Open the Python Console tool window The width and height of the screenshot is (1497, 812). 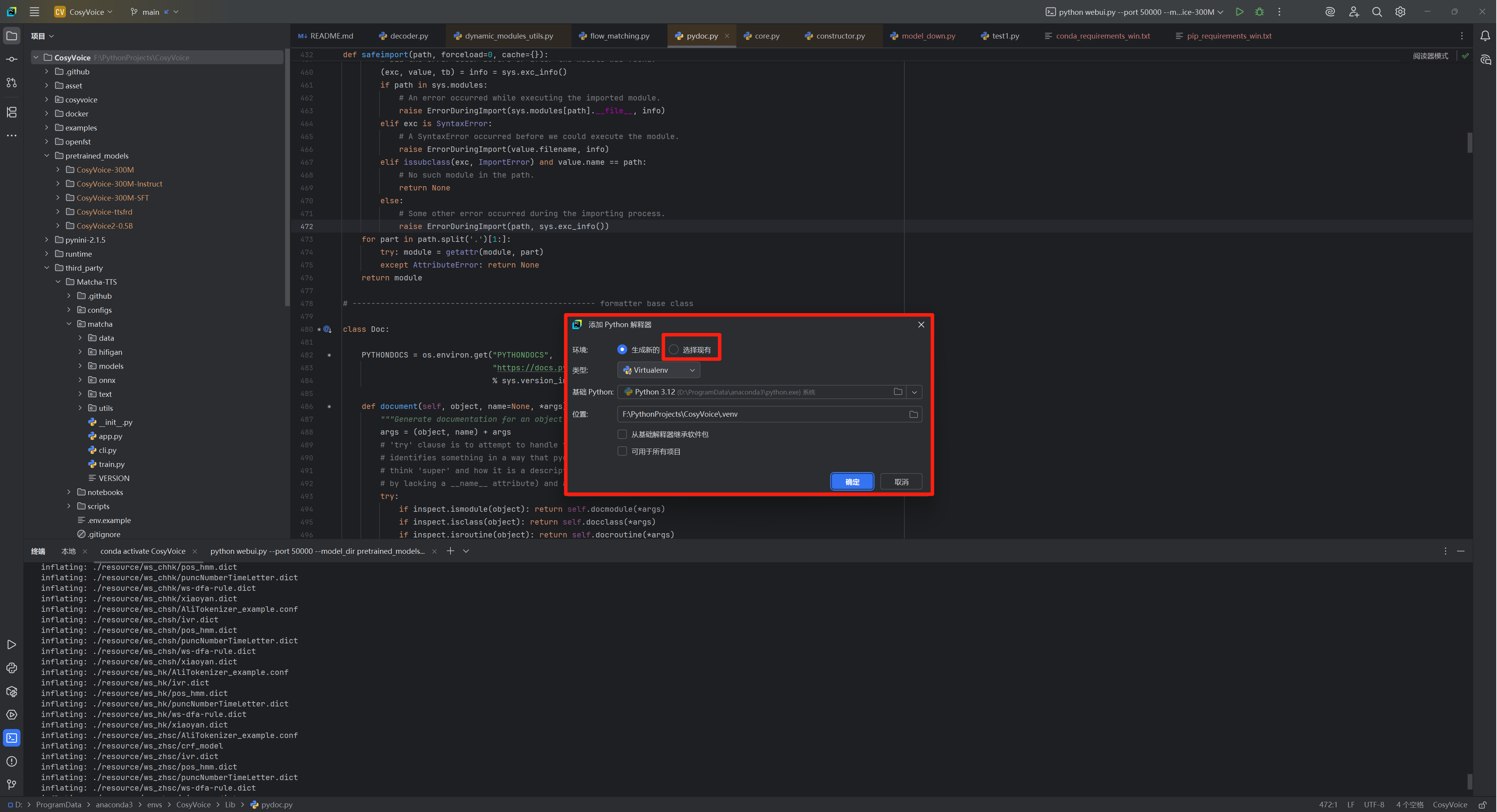coord(12,668)
